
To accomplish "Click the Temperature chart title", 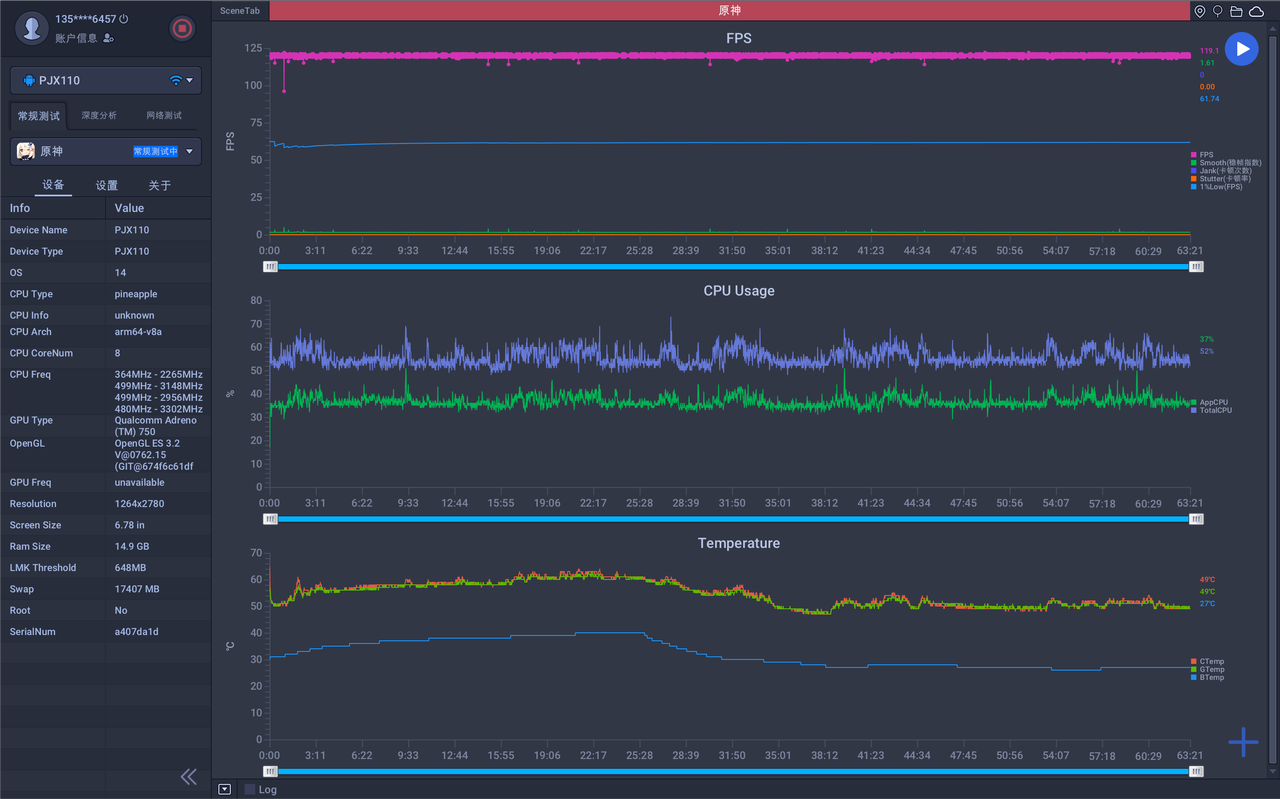I will 739,543.
